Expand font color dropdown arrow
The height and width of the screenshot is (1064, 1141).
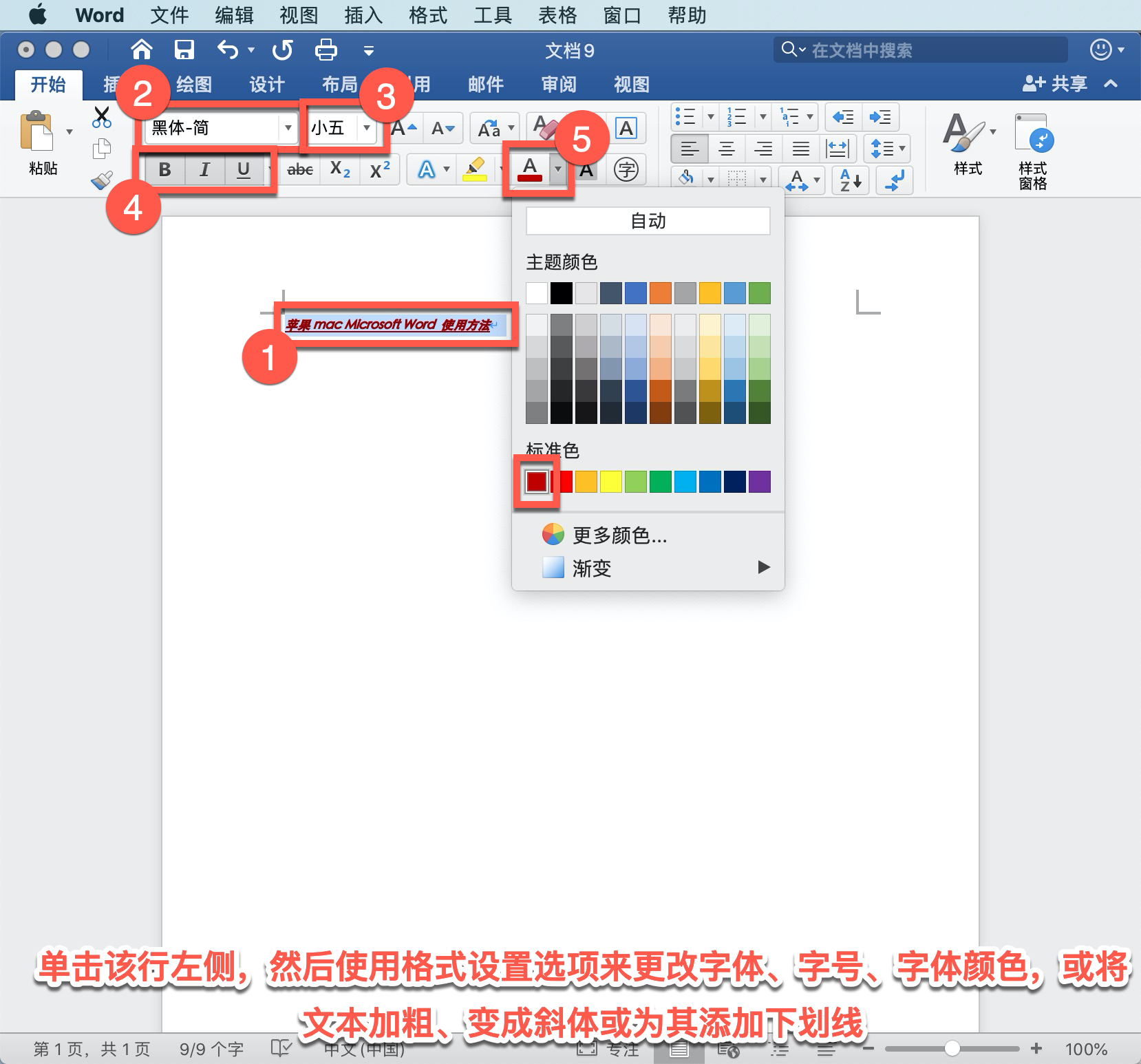pyautogui.click(x=558, y=169)
